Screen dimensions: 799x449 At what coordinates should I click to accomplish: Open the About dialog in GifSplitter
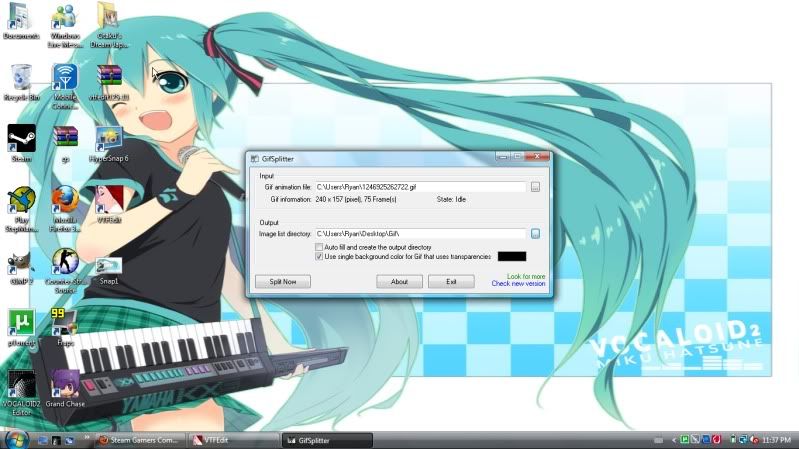(399, 282)
